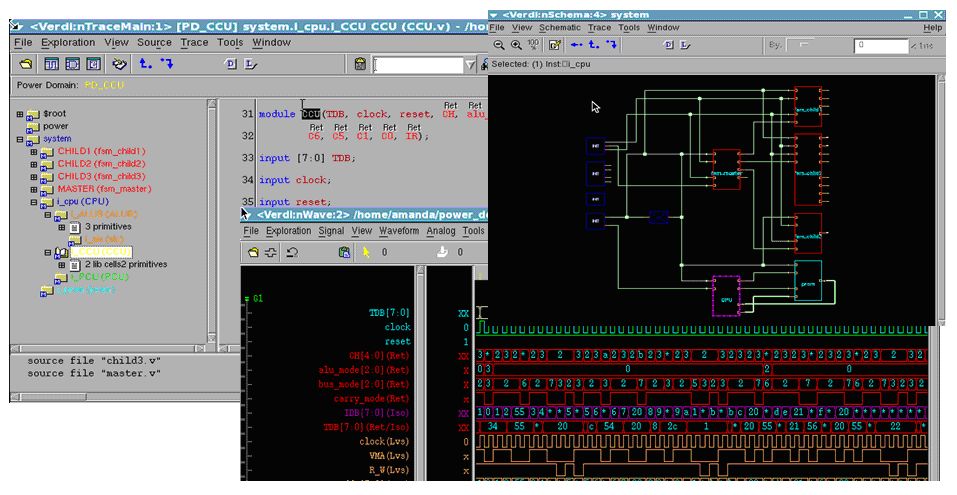Open the Signal menu in nWave window
Viewport: 957px width, 495px height.
[331, 231]
